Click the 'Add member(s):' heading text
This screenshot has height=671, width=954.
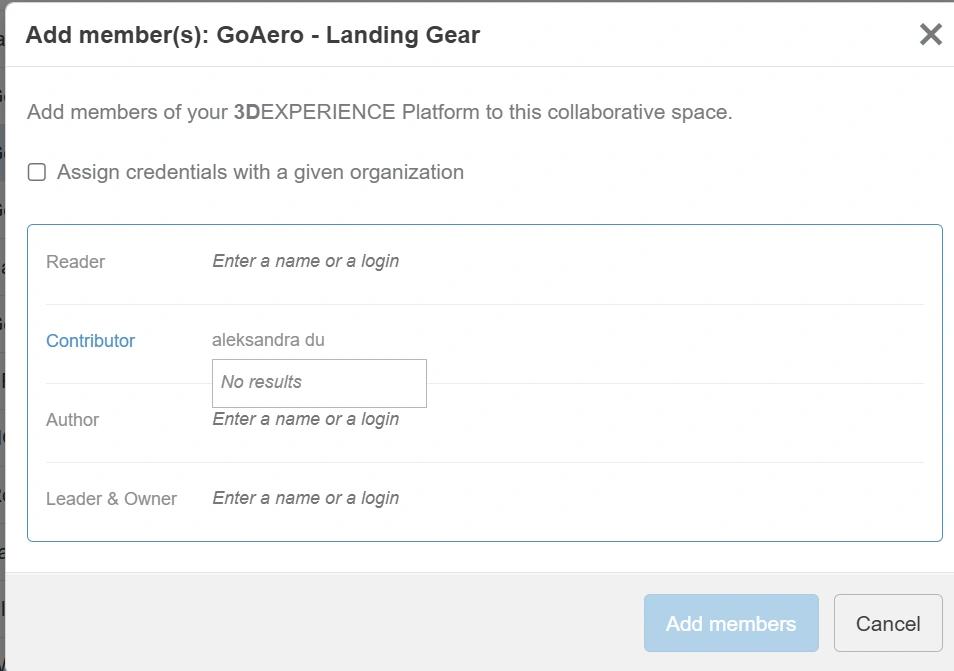[x=118, y=36]
